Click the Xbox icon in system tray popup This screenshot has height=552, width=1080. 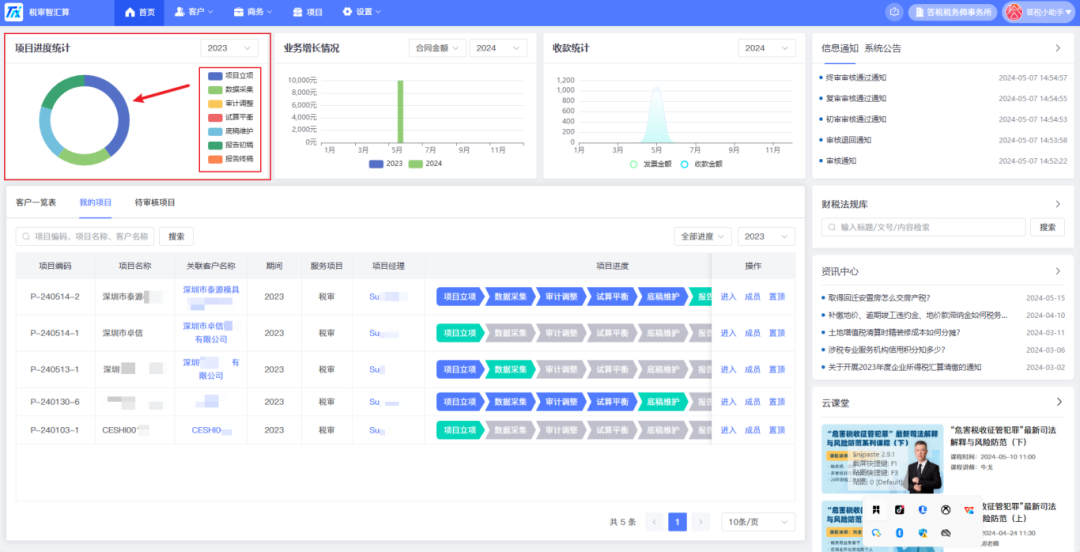[946, 510]
